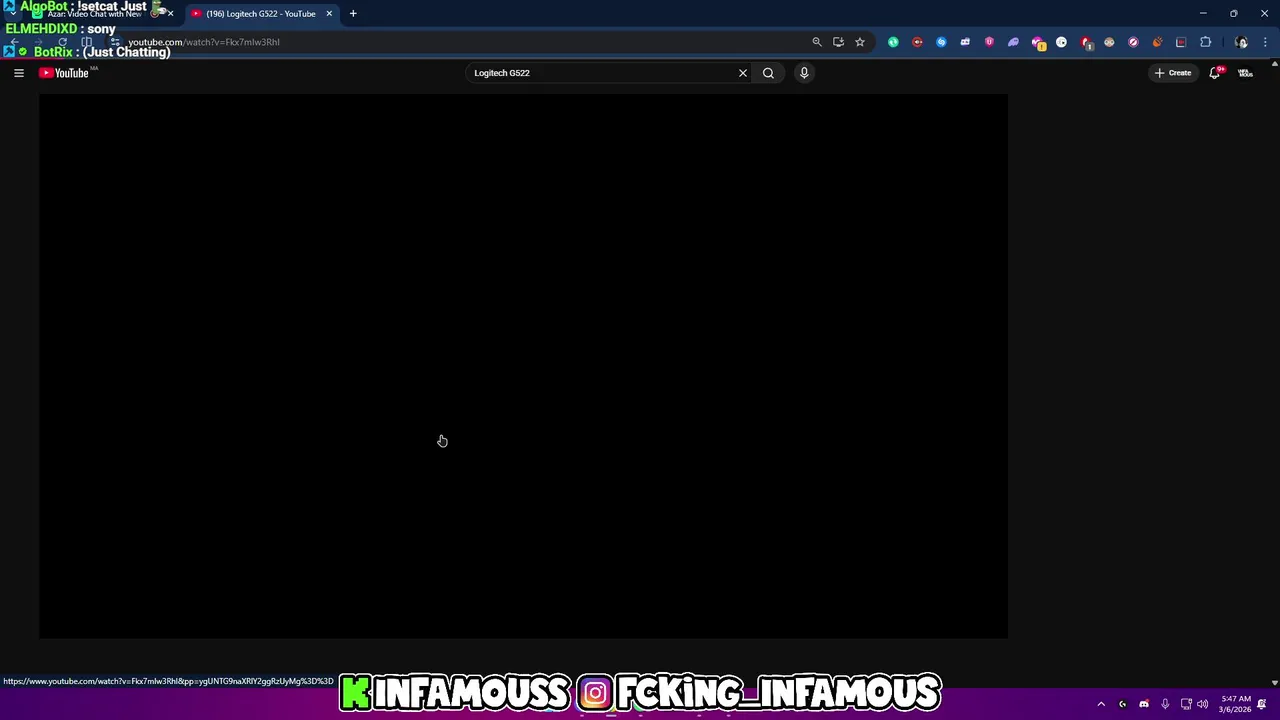Screen dimensions: 1280x720
Task: Click the black video player area
Action: click(523, 366)
